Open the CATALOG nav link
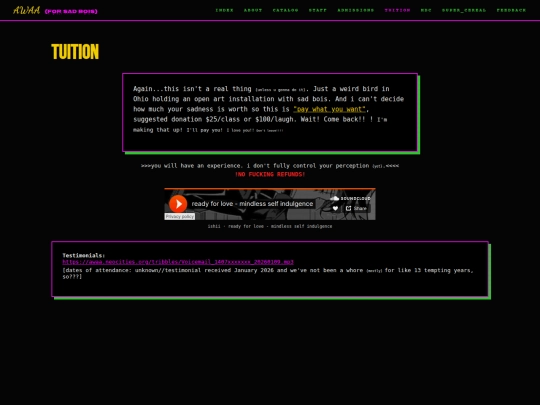Image resolution: width=540 pixels, height=405 pixels. click(285, 10)
